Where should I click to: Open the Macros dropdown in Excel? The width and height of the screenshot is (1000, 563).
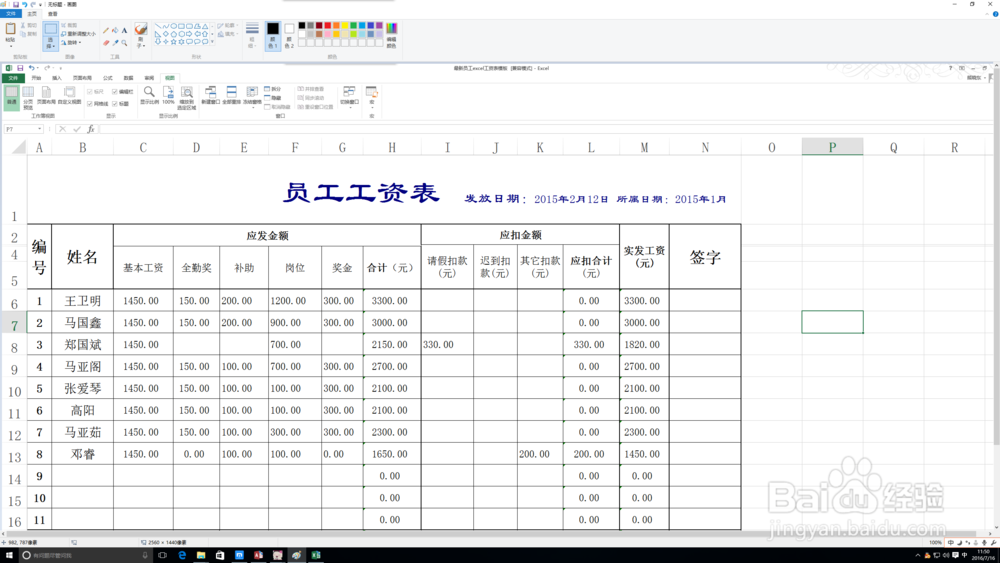[x=372, y=108]
